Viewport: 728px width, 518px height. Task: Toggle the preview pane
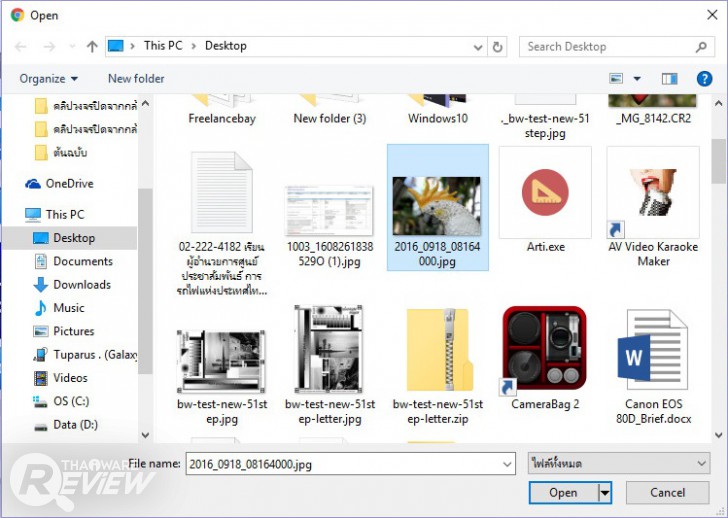pyautogui.click(x=670, y=78)
